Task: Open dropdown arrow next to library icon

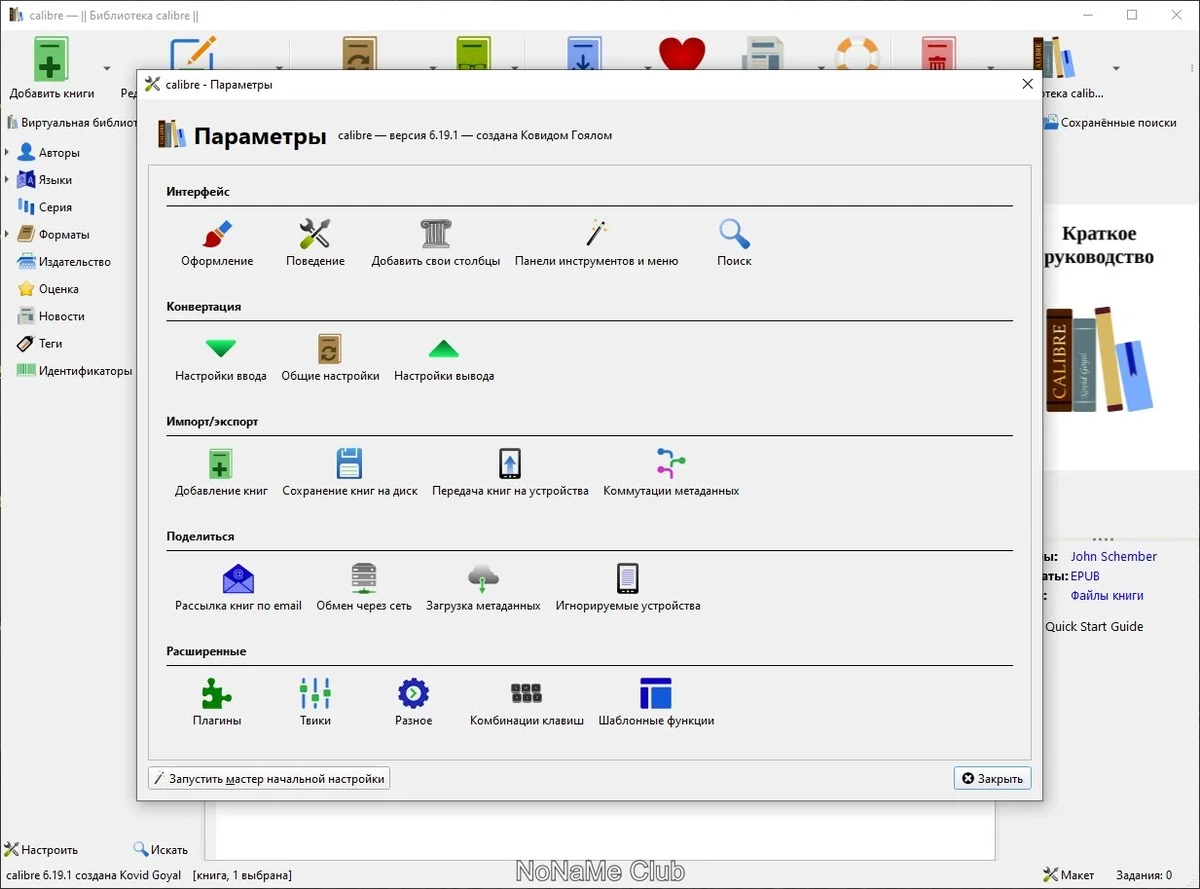Action: 1116,69
